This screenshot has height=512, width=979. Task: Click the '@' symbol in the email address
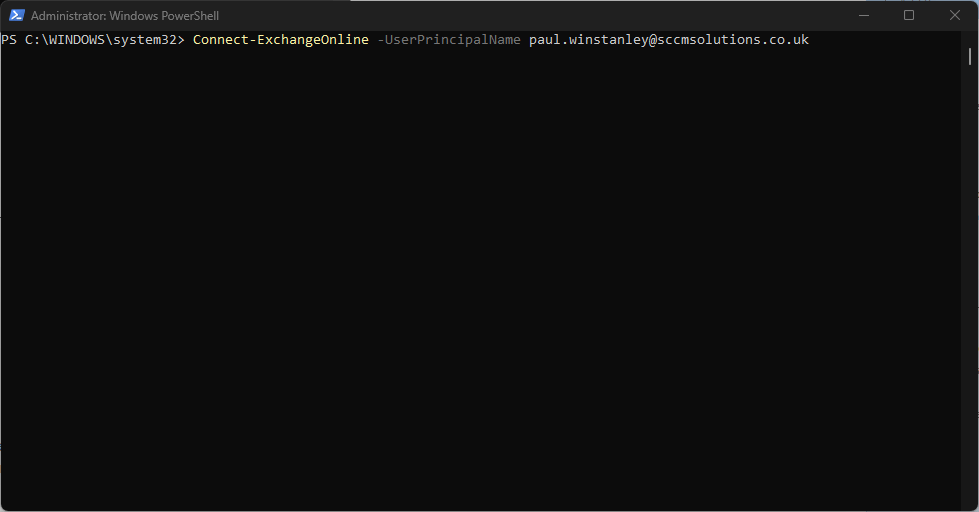pyautogui.click(x=652, y=40)
